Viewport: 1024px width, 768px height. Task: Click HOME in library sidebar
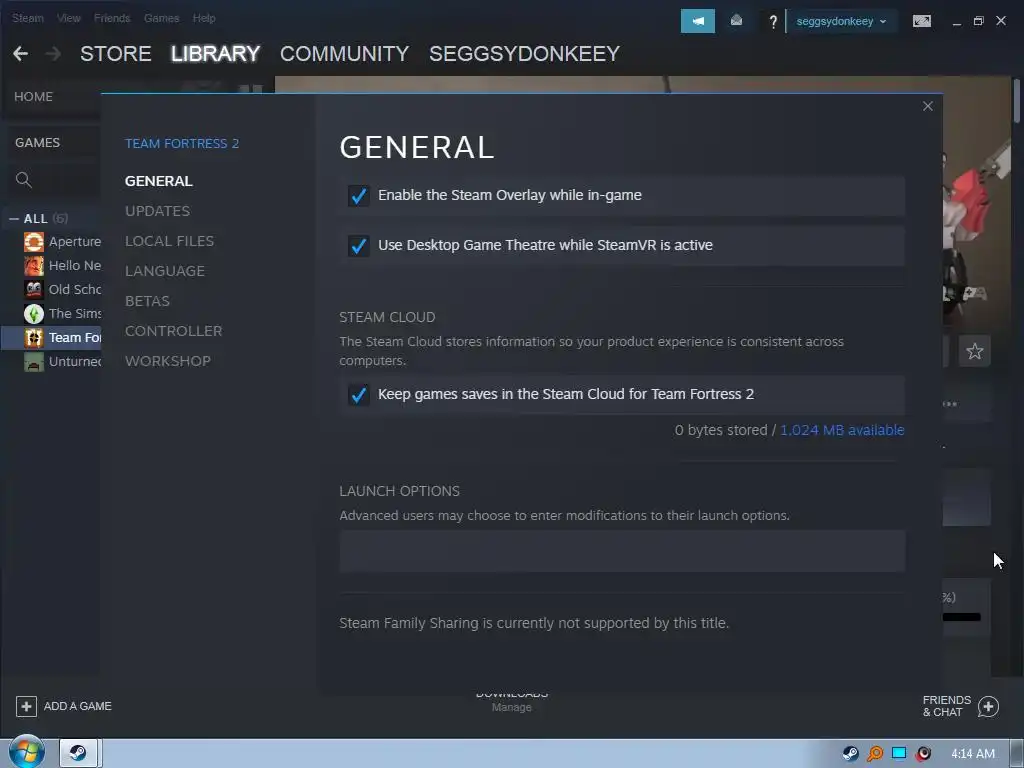pos(33,97)
